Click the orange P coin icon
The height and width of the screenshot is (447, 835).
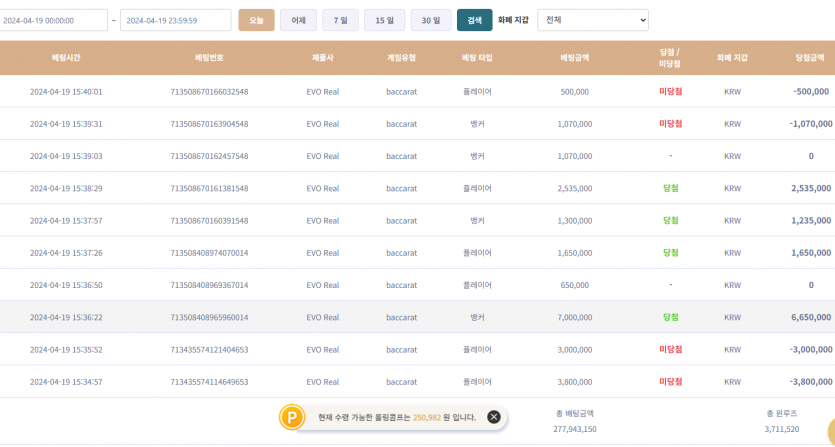tap(292, 417)
